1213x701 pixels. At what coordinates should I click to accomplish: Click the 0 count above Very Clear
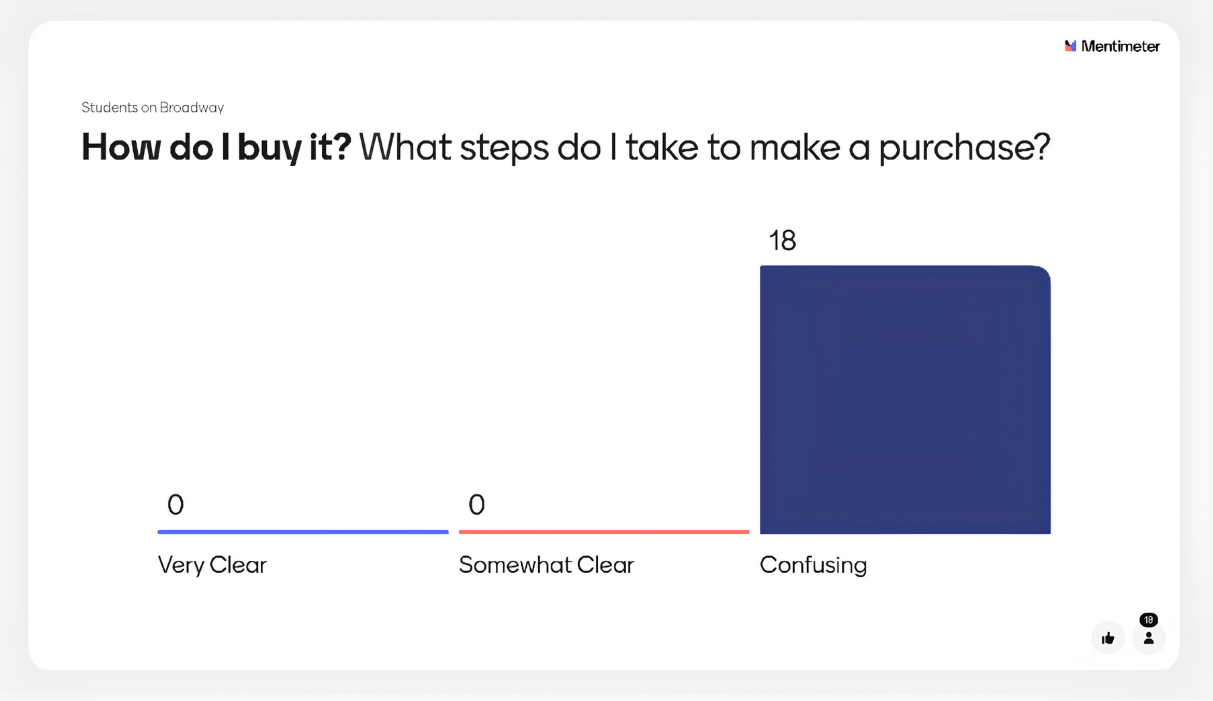pos(175,505)
